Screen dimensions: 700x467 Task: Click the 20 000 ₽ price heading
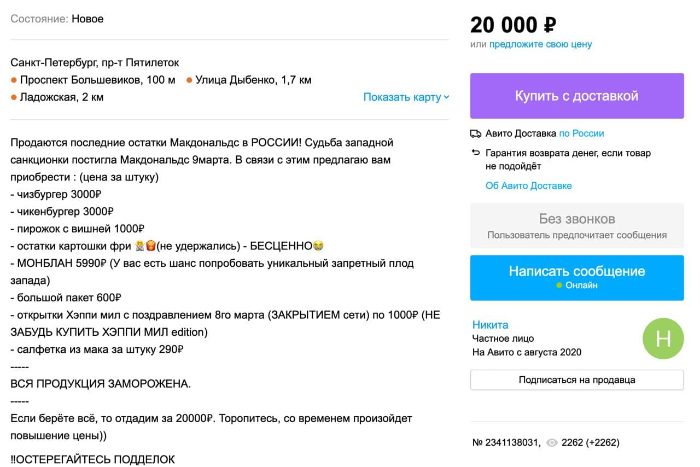(513, 24)
